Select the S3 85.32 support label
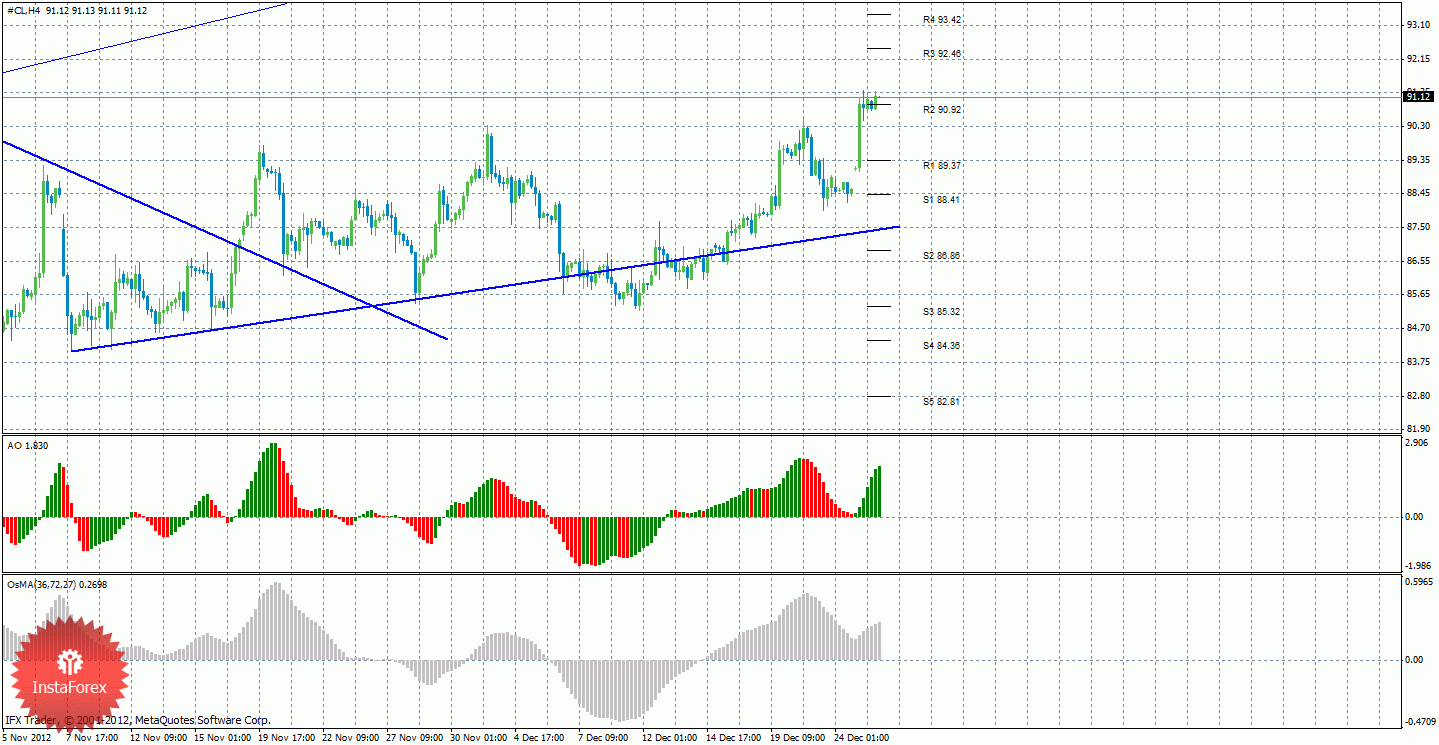This screenshot has height=745, width=1439. [x=942, y=312]
